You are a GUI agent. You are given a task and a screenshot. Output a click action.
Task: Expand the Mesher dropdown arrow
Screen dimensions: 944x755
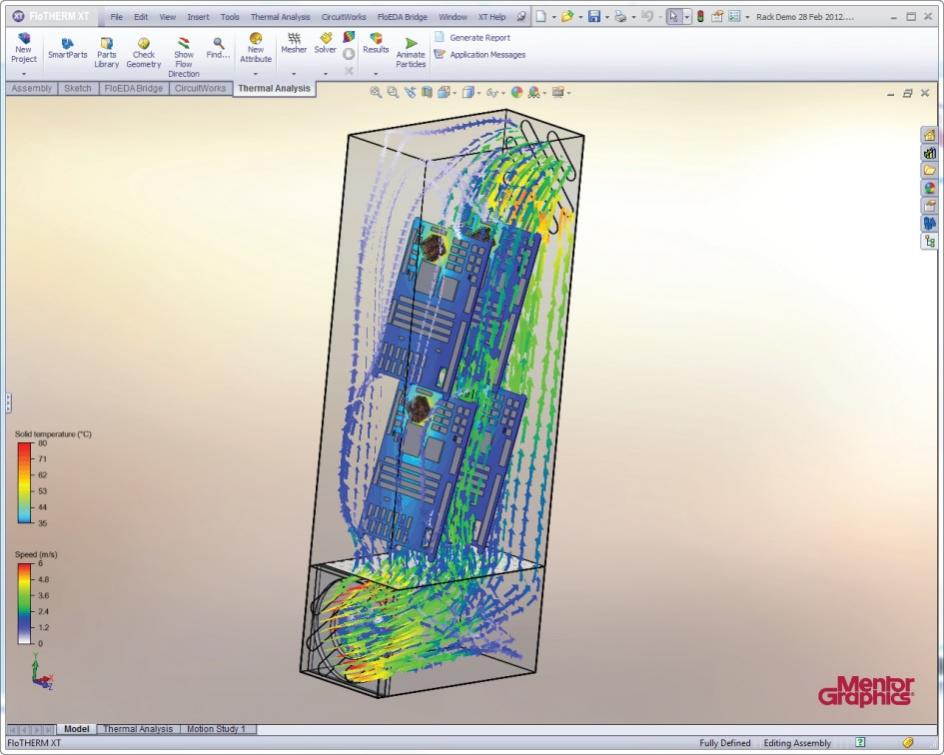click(294, 74)
